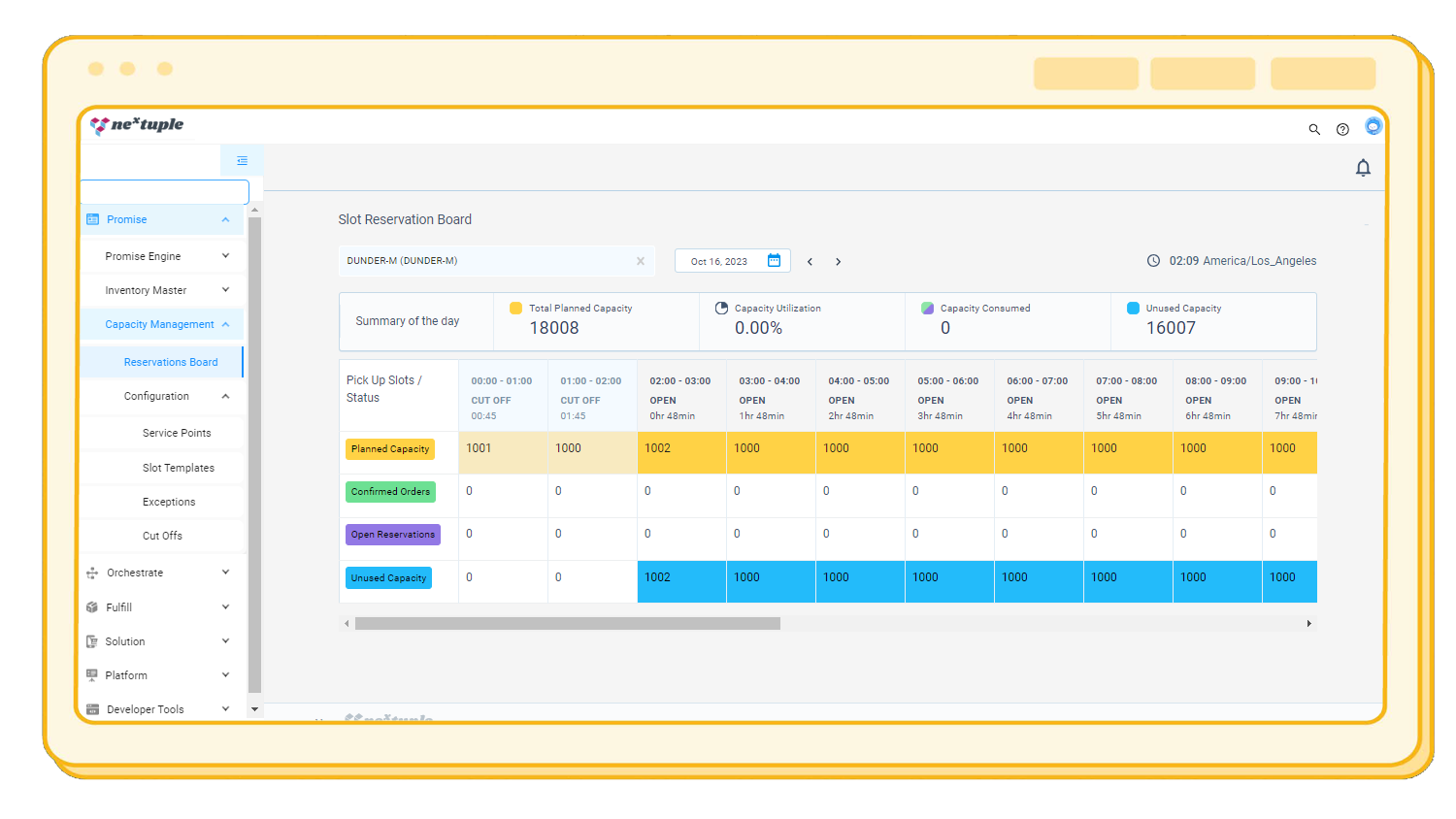The width and height of the screenshot is (1456, 819).
Task: Open the Slot Templates configuration page
Action: [180, 467]
